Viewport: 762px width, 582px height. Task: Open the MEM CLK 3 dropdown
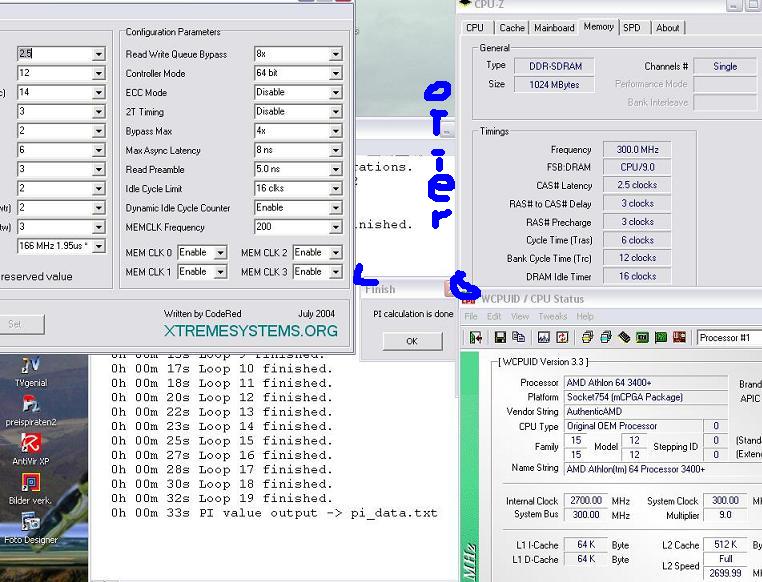(x=335, y=272)
